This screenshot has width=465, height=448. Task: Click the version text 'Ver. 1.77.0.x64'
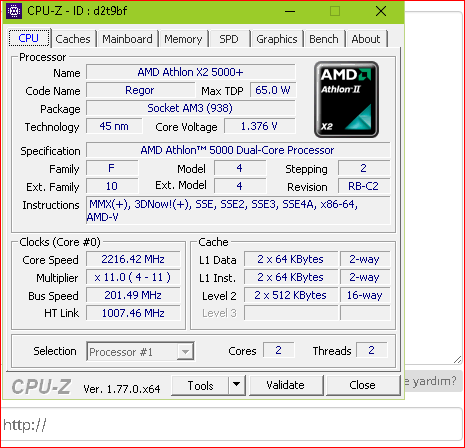click(x=122, y=389)
